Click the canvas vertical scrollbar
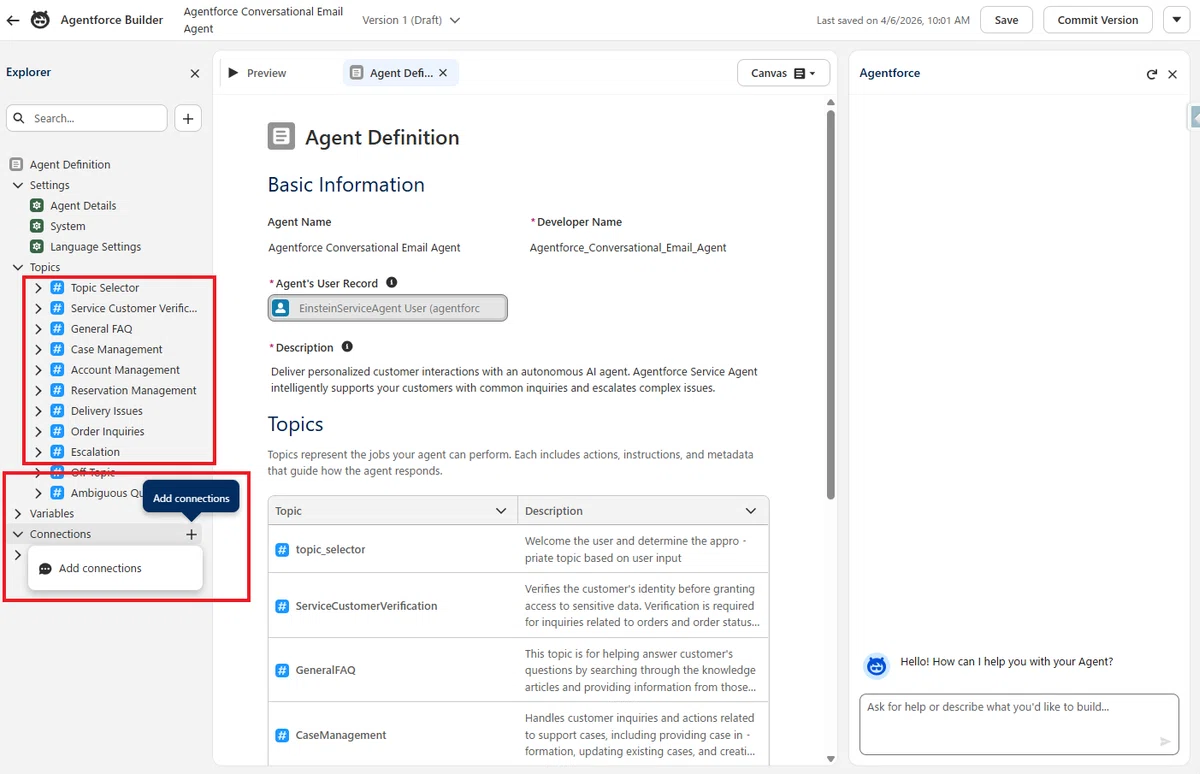Viewport: 1200px width, 774px height. click(830, 304)
